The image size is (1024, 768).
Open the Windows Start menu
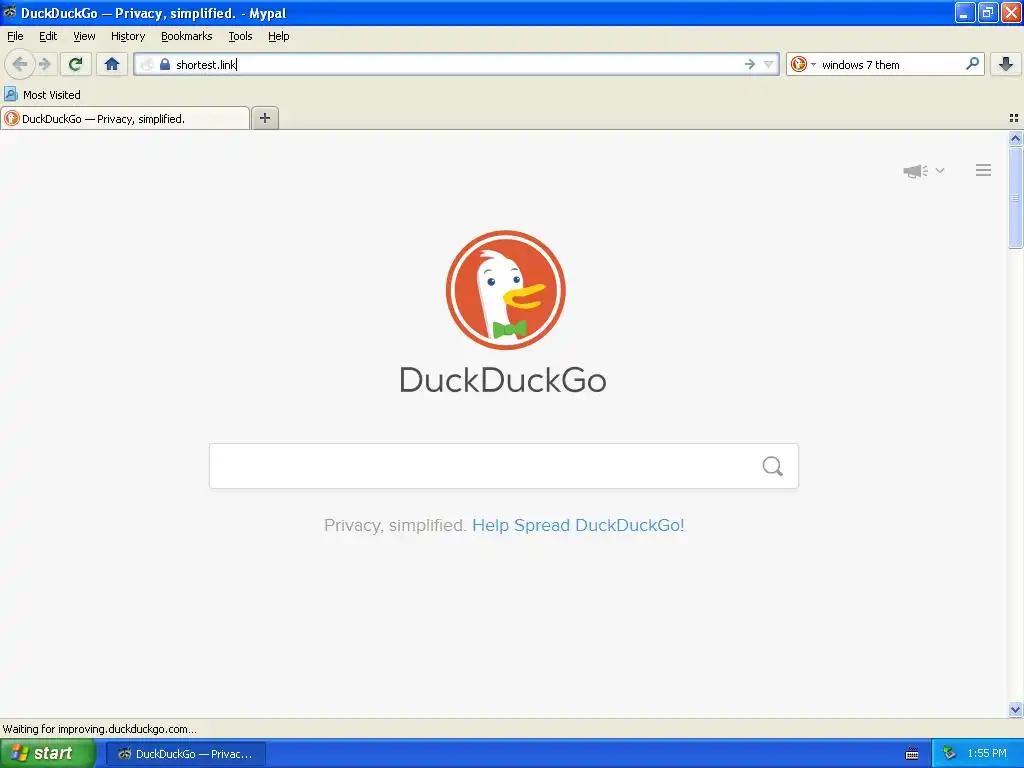(x=48, y=754)
